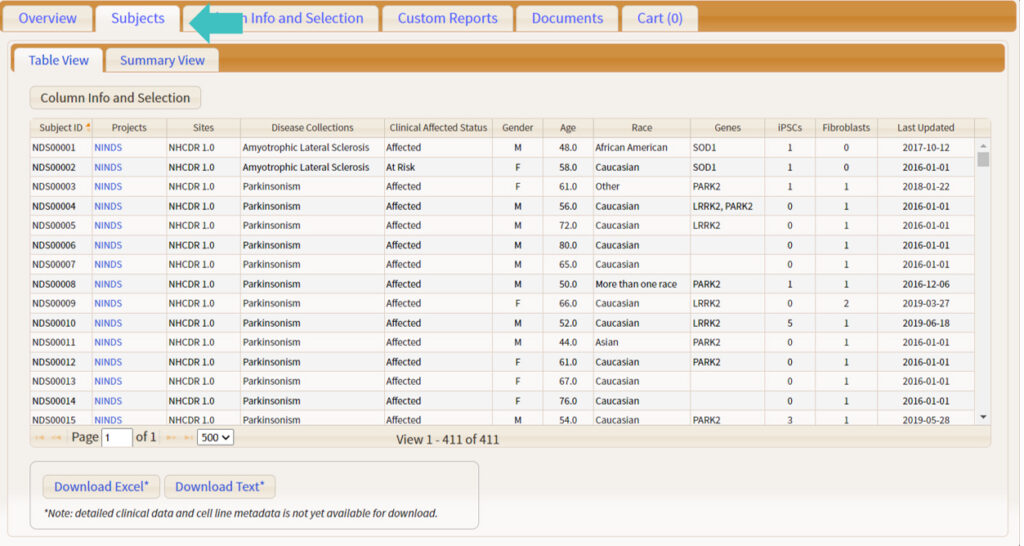
Task: Switch to Summary View tab
Action: pos(162,60)
